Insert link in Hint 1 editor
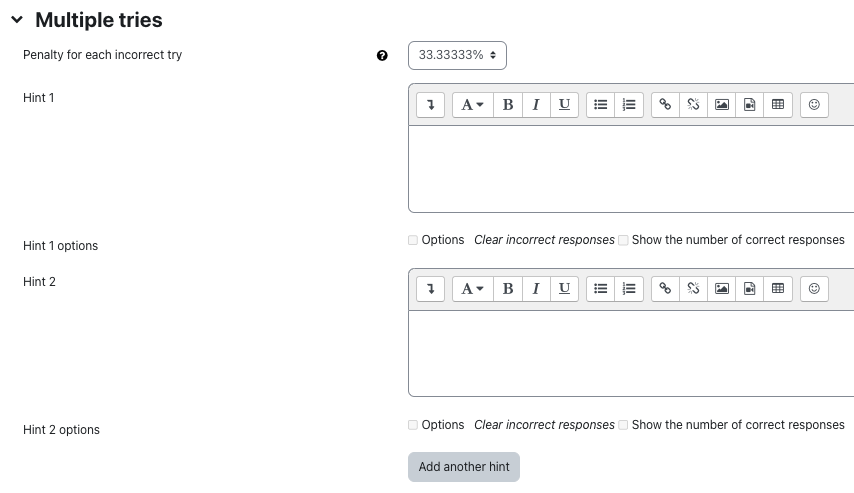 coord(665,105)
